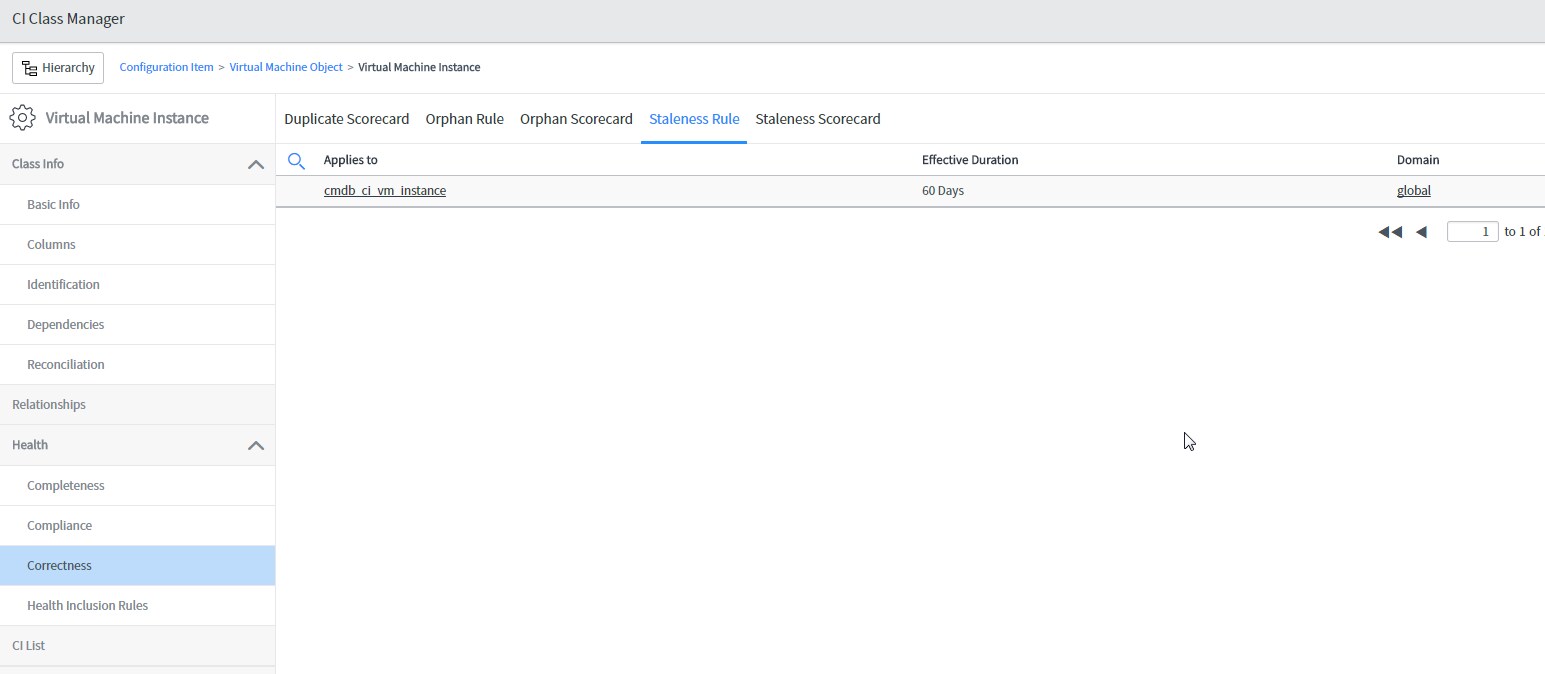View the Staleness Scorecard tab
This screenshot has height=674, width=1545.
click(817, 119)
